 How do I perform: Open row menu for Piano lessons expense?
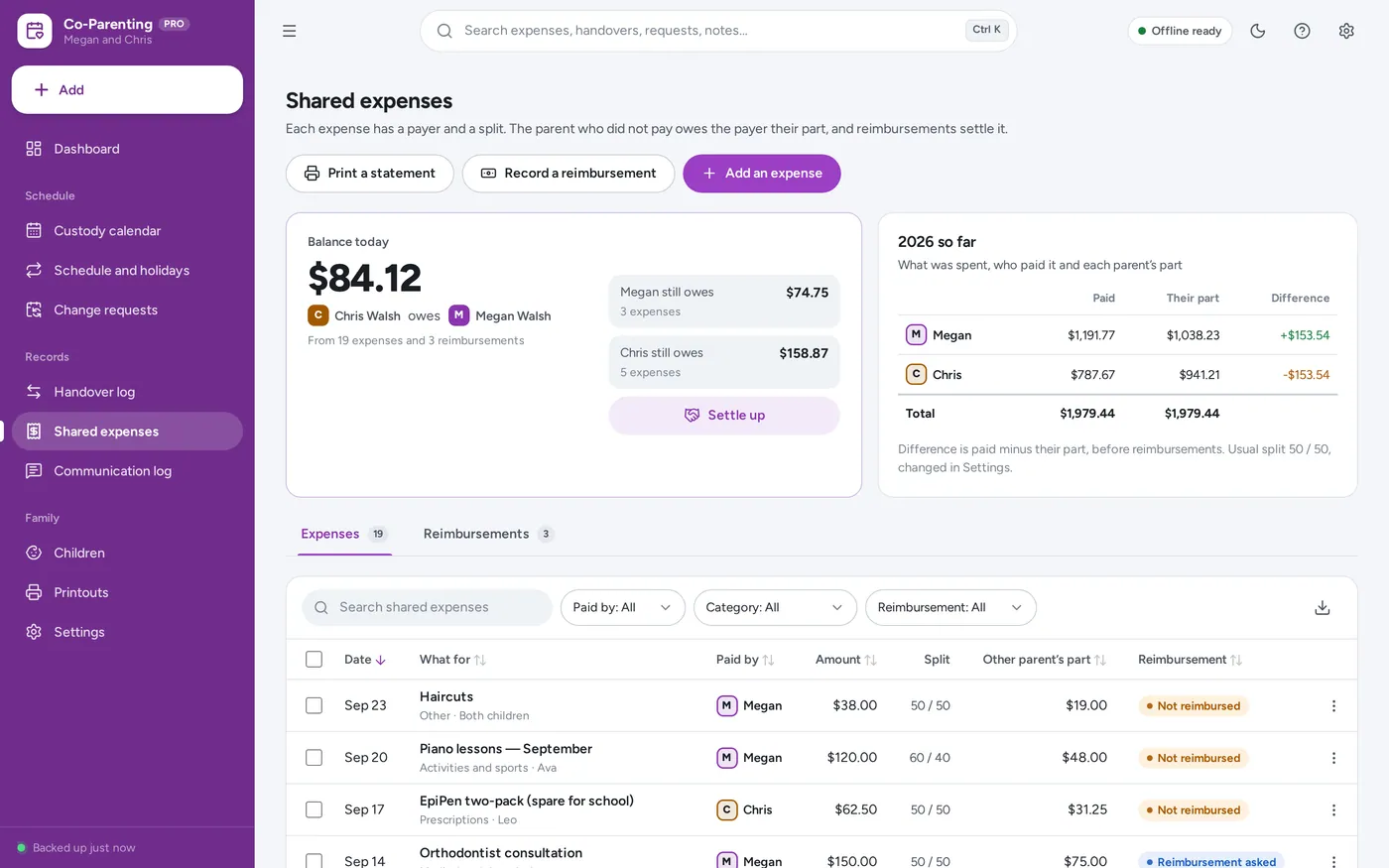pyautogui.click(x=1333, y=758)
